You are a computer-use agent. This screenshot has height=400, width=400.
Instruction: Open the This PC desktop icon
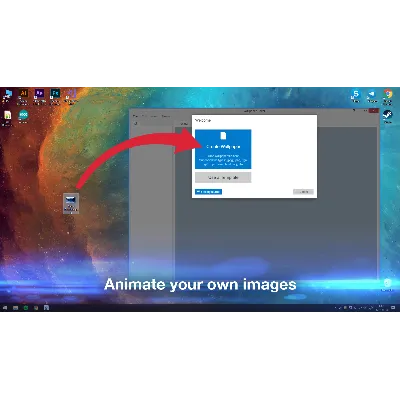coord(7,96)
